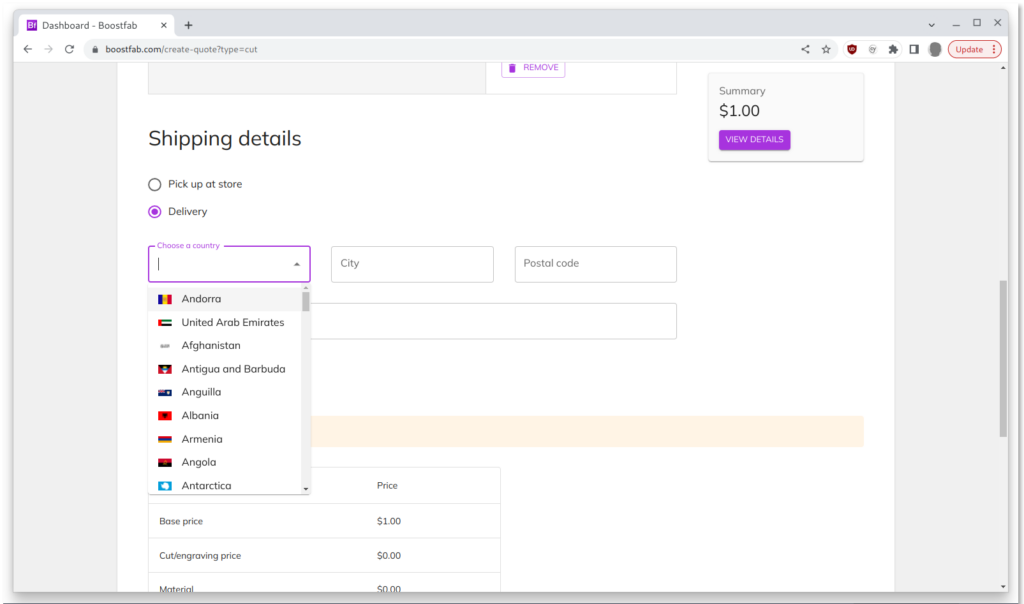Reload the Boostfab page

click(x=69, y=49)
